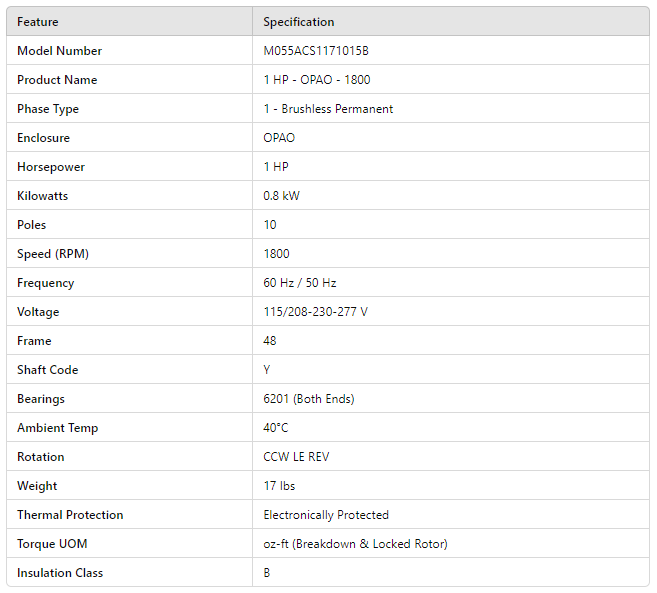Click the Feature column header
The image size is (657, 593).
[38, 22]
